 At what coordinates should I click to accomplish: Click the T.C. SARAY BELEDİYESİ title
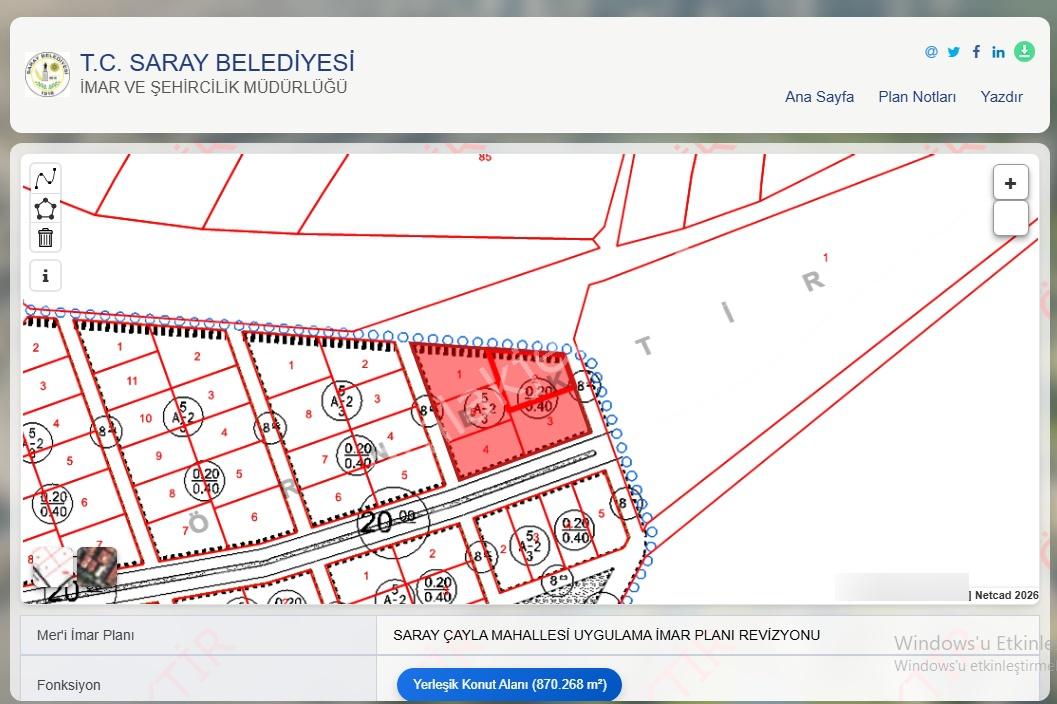tap(217, 62)
